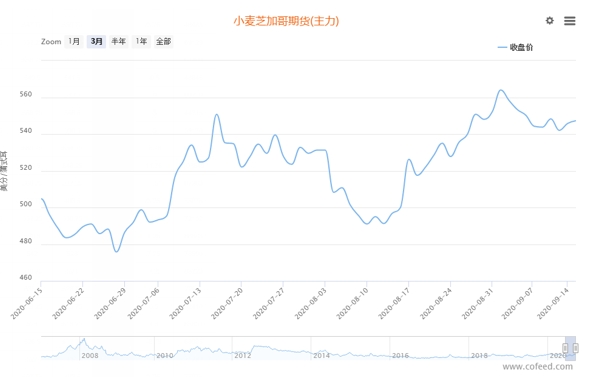
Task: Click the y-axis value 500
Action: click(26, 204)
